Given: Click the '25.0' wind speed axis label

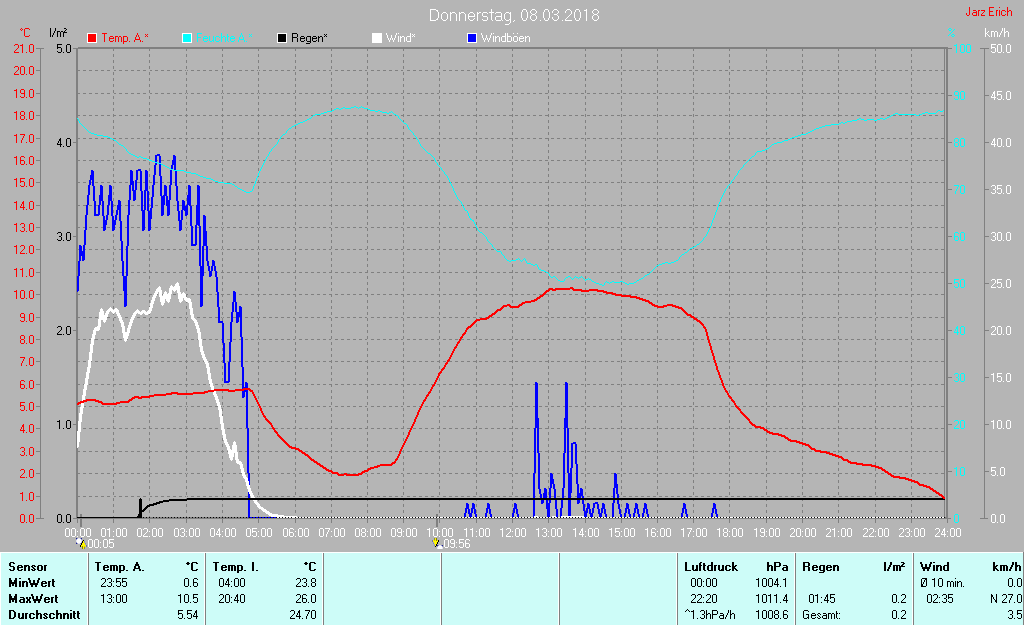Looking at the screenshot, I should 1000,283.
